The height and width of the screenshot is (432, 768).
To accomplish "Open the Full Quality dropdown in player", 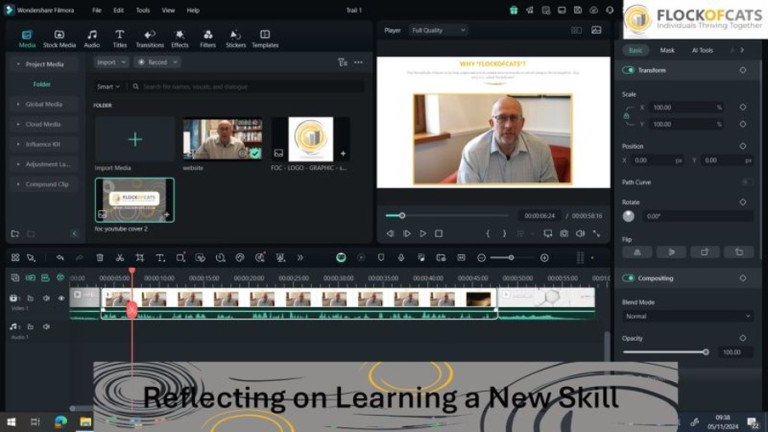I will click(x=438, y=30).
